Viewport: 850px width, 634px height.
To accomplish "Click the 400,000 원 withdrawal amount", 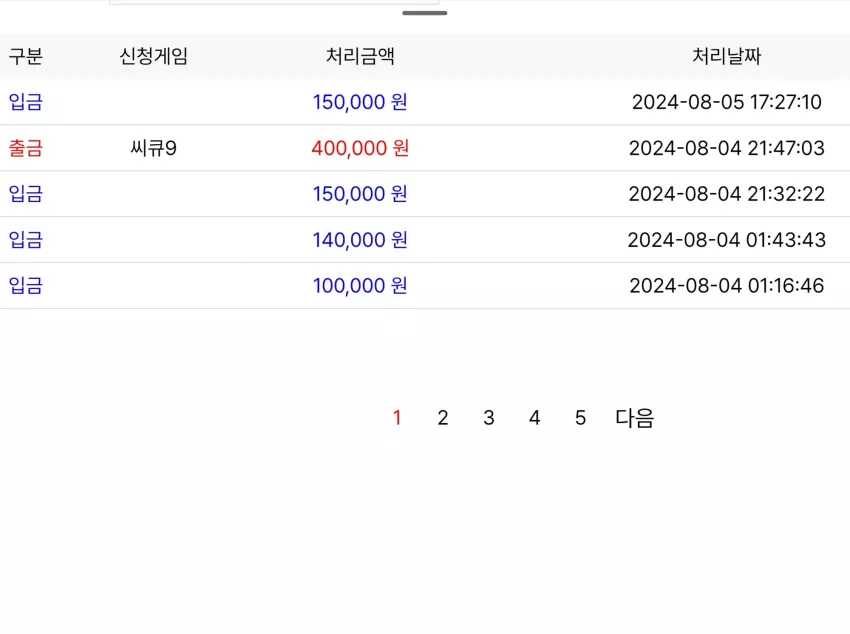I will tap(360, 148).
